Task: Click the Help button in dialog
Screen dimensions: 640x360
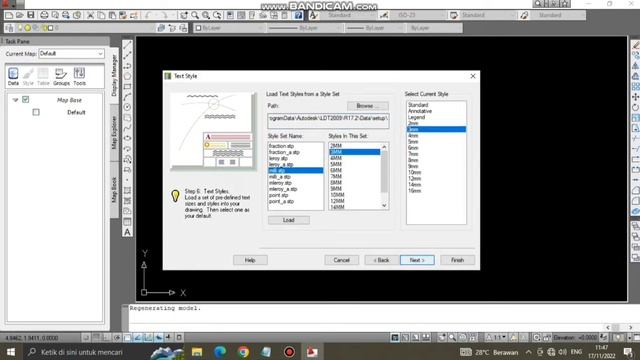Action: 250,260
